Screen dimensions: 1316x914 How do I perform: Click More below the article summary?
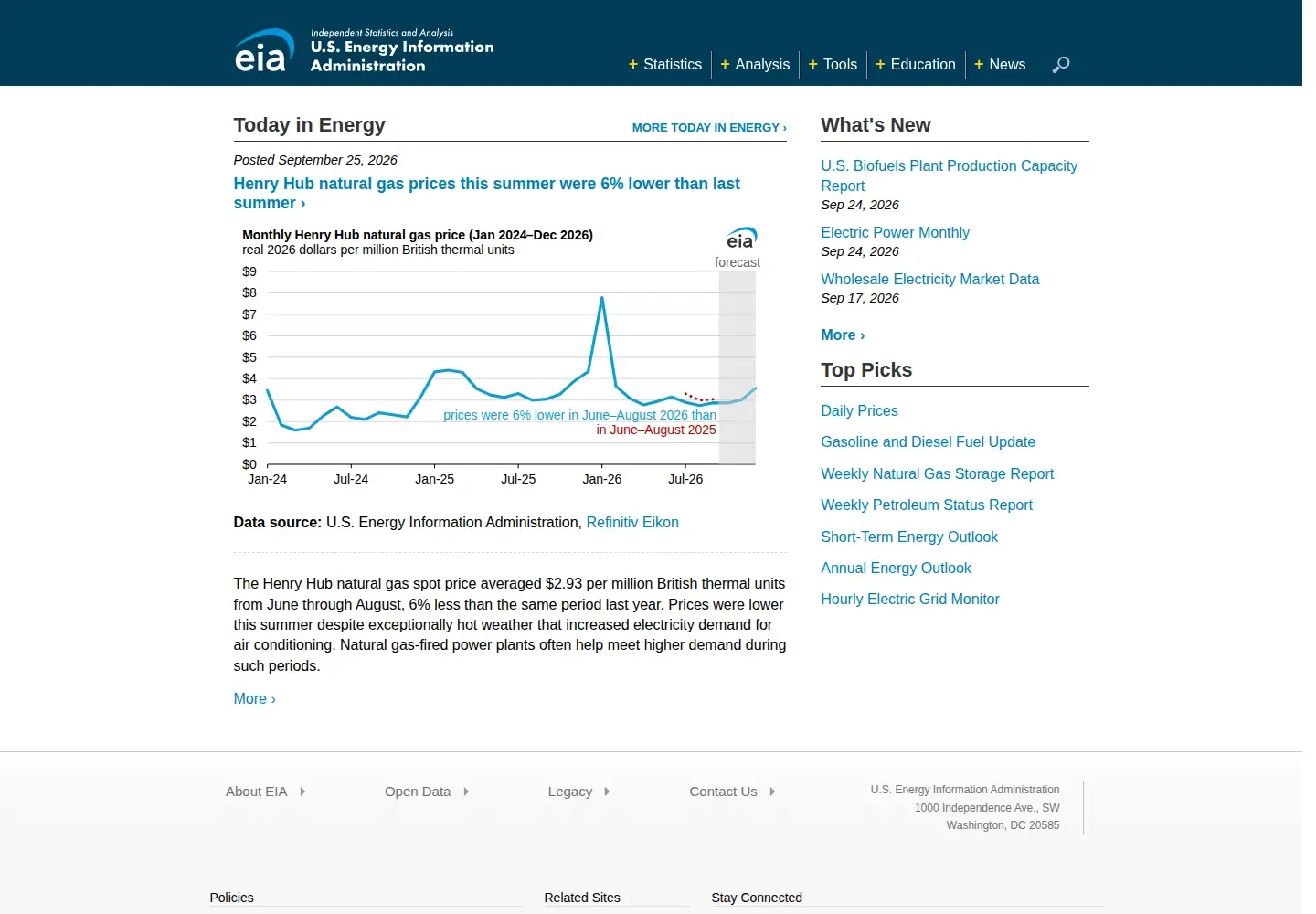(x=254, y=699)
